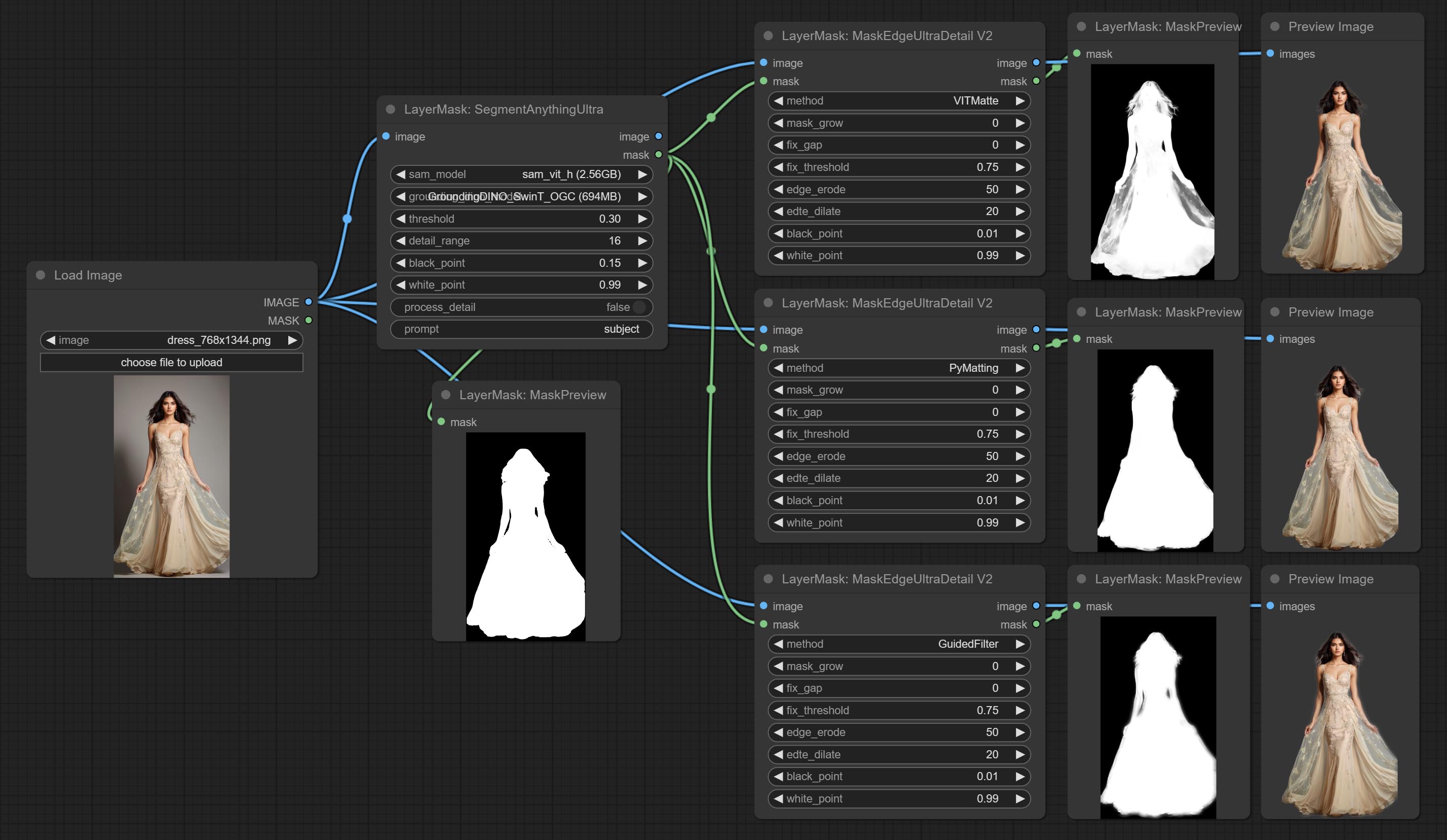1447x840 pixels.
Task: Adjust edge_erode value in the VITMatte node
Action: click(899, 189)
